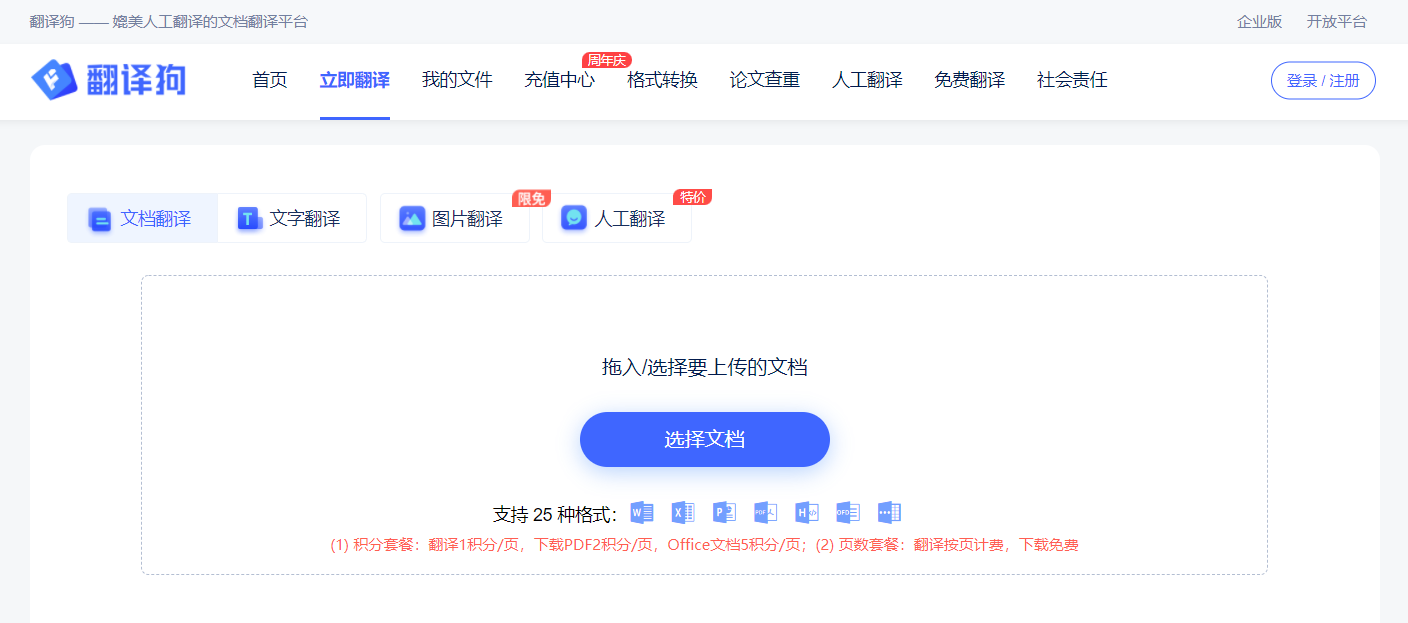Click the OFD format icon

pyautogui.click(x=848, y=512)
